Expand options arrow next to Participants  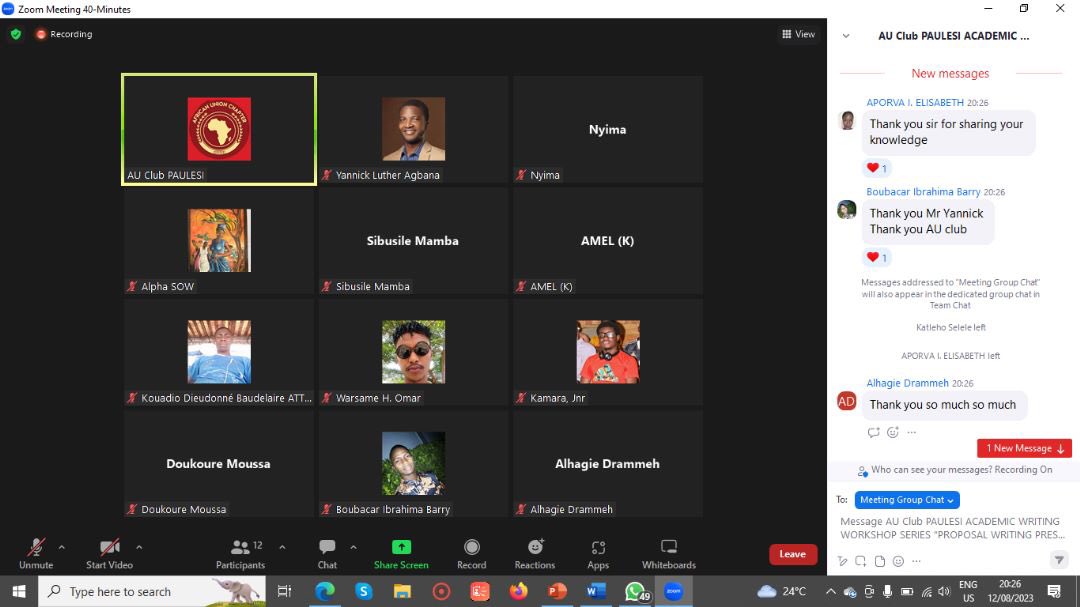pos(282,548)
